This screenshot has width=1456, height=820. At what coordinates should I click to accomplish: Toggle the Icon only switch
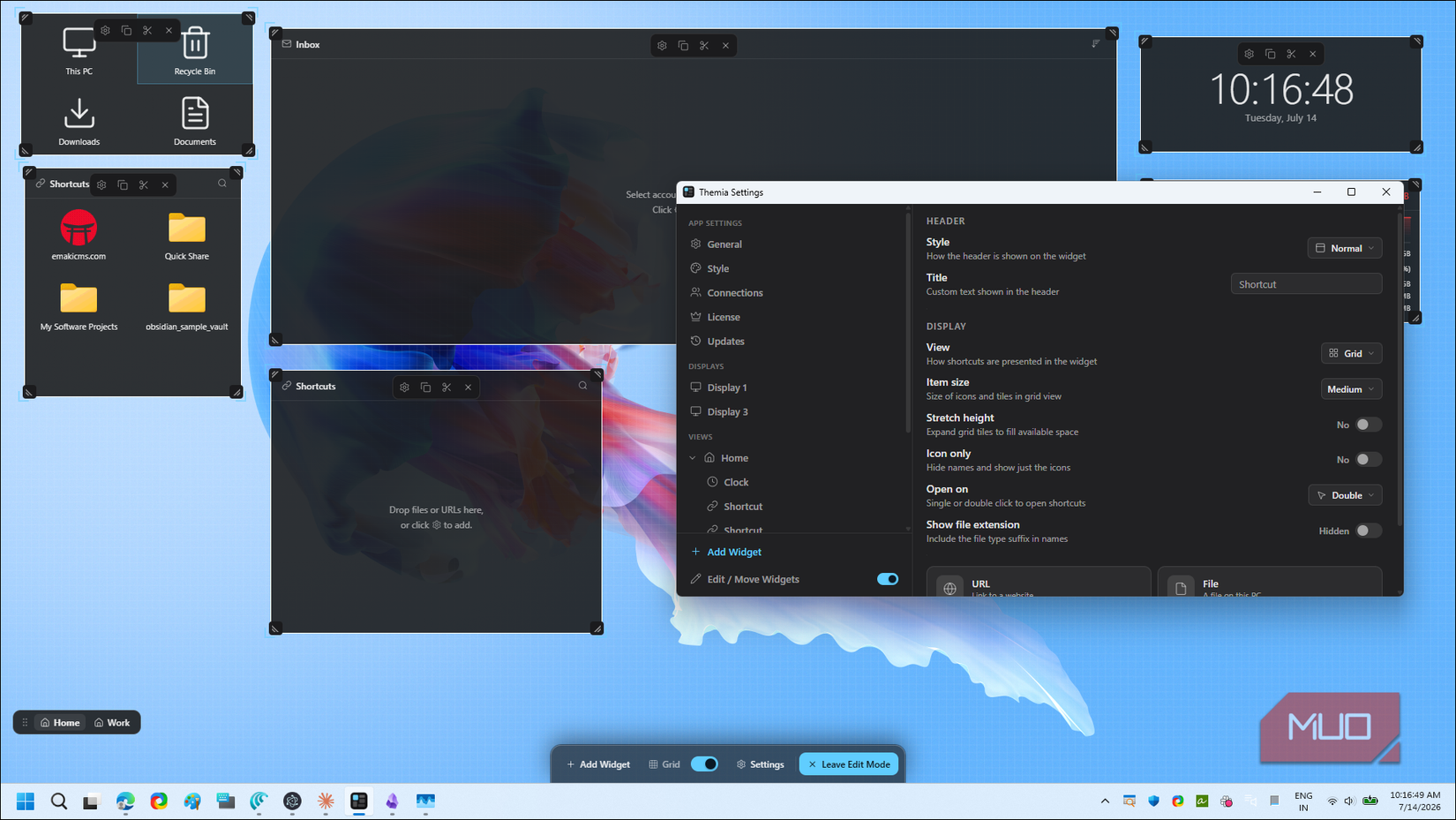pos(1368,459)
